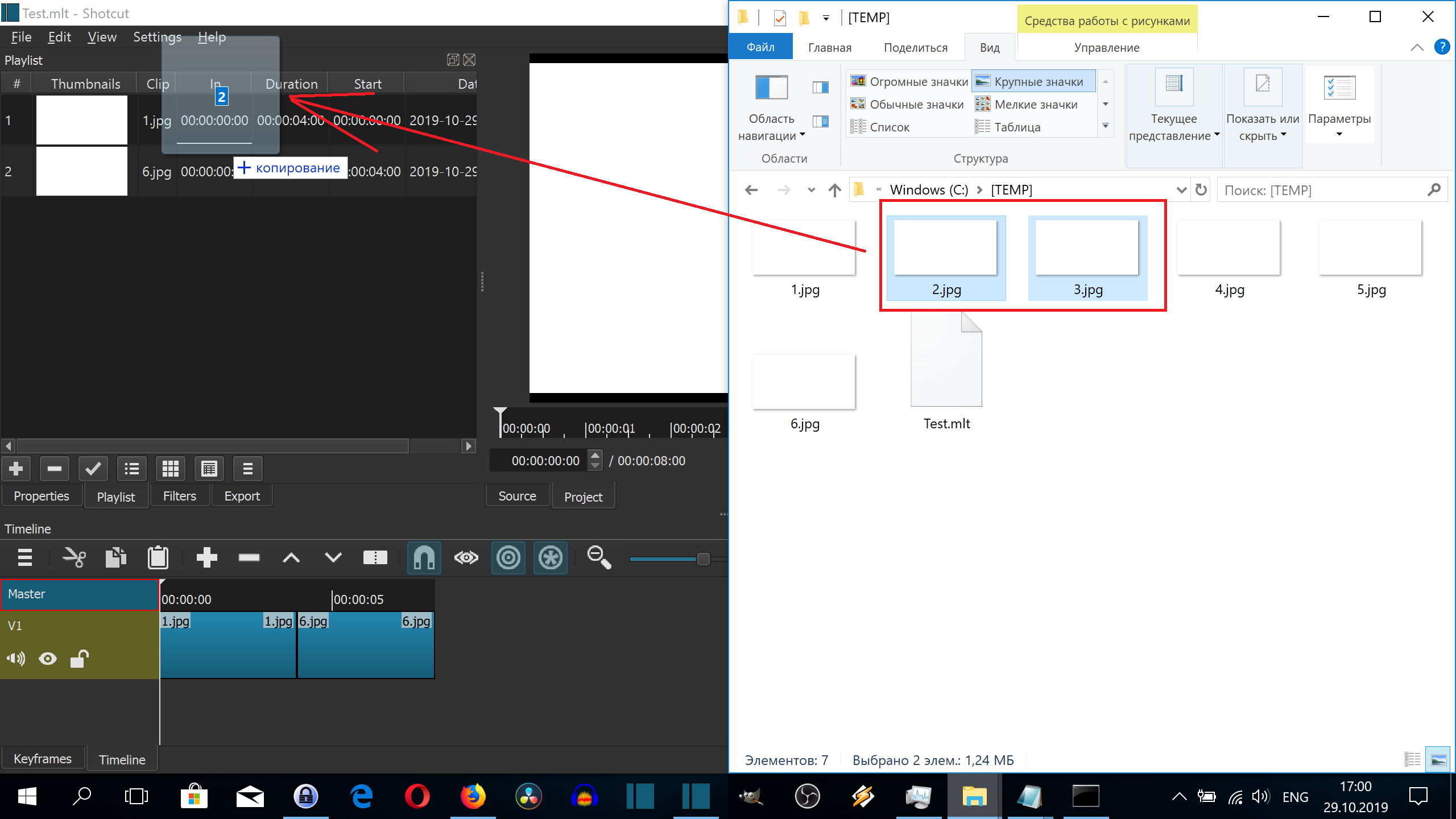Click the plus icon to add playlist item
The width and height of the screenshot is (1456, 819).
[16, 468]
